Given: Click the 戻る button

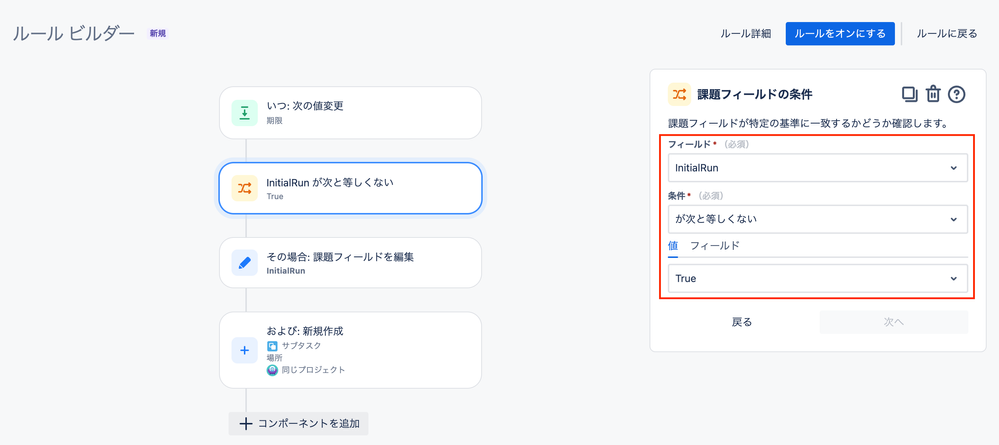Looking at the screenshot, I should coord(742,322).
